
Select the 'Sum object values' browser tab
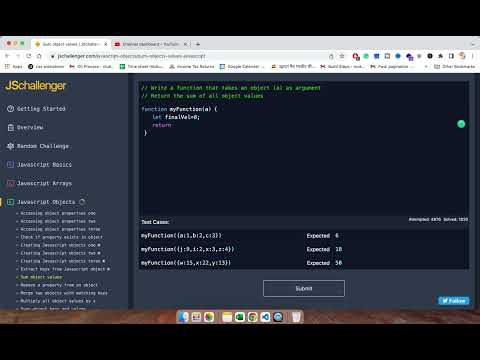point(70,44)
